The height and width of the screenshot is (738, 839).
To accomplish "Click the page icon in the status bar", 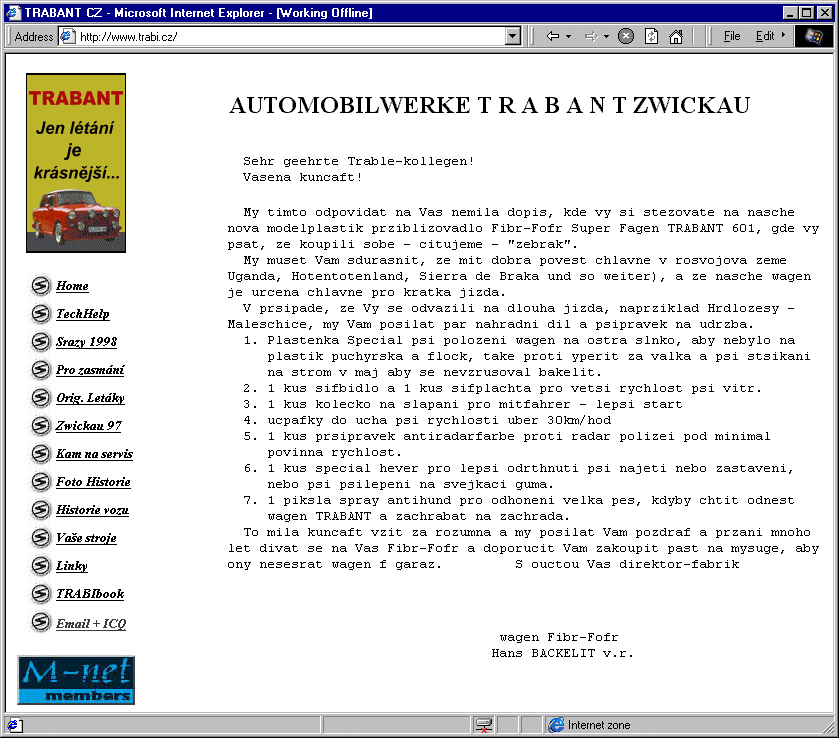I will (13, 725).
